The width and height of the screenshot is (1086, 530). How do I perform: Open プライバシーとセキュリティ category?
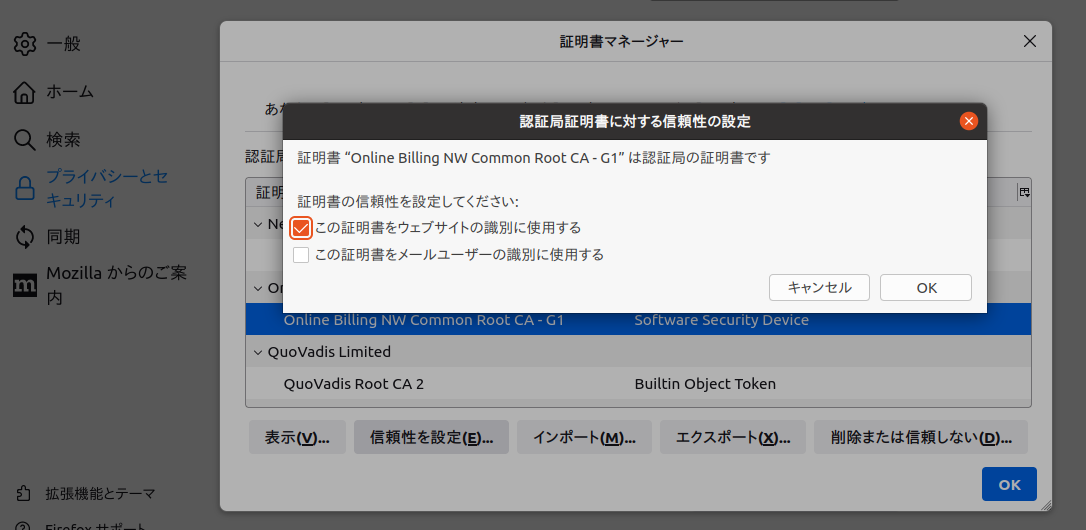tap(107, 188)
